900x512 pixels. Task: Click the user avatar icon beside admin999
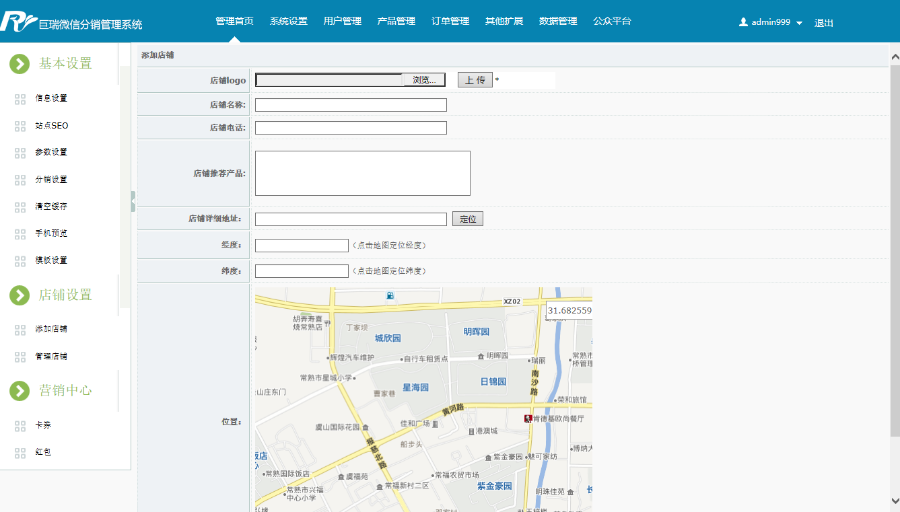(743, 22)
